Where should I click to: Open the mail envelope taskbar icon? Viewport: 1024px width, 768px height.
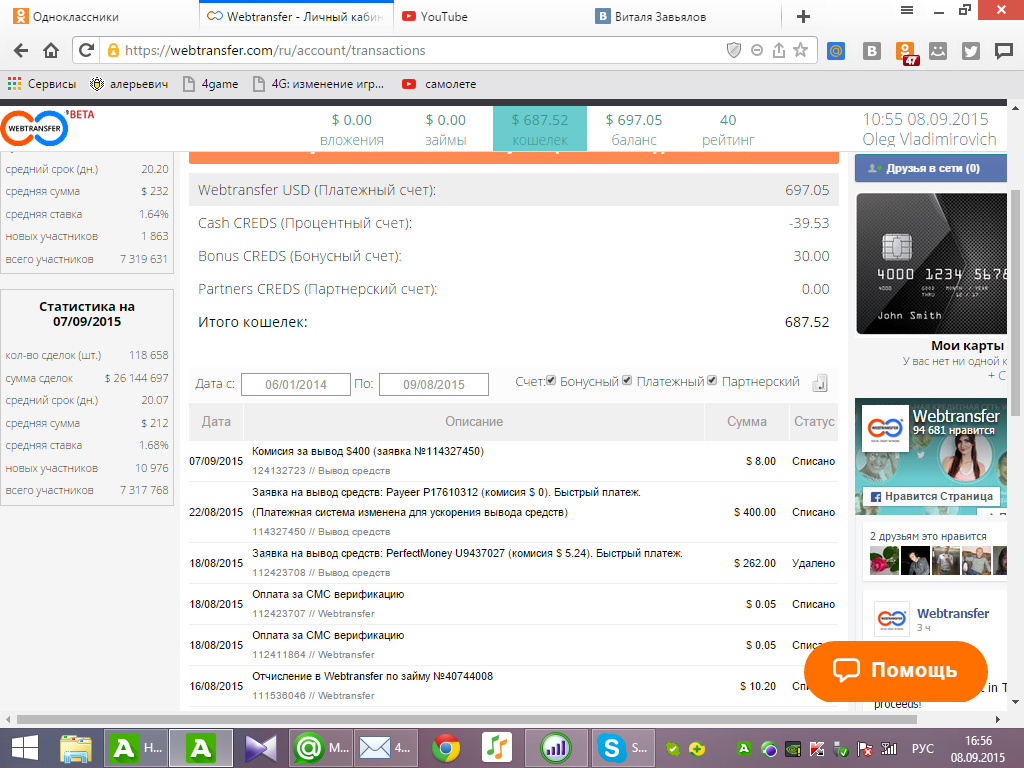[385, 748]
